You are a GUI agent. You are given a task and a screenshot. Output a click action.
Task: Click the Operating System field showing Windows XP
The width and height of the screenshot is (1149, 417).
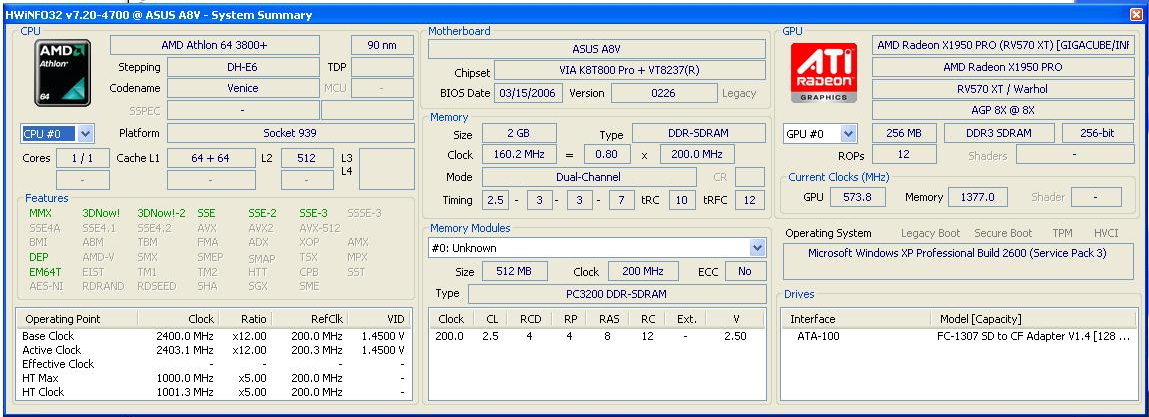click(x=958, y=262)
